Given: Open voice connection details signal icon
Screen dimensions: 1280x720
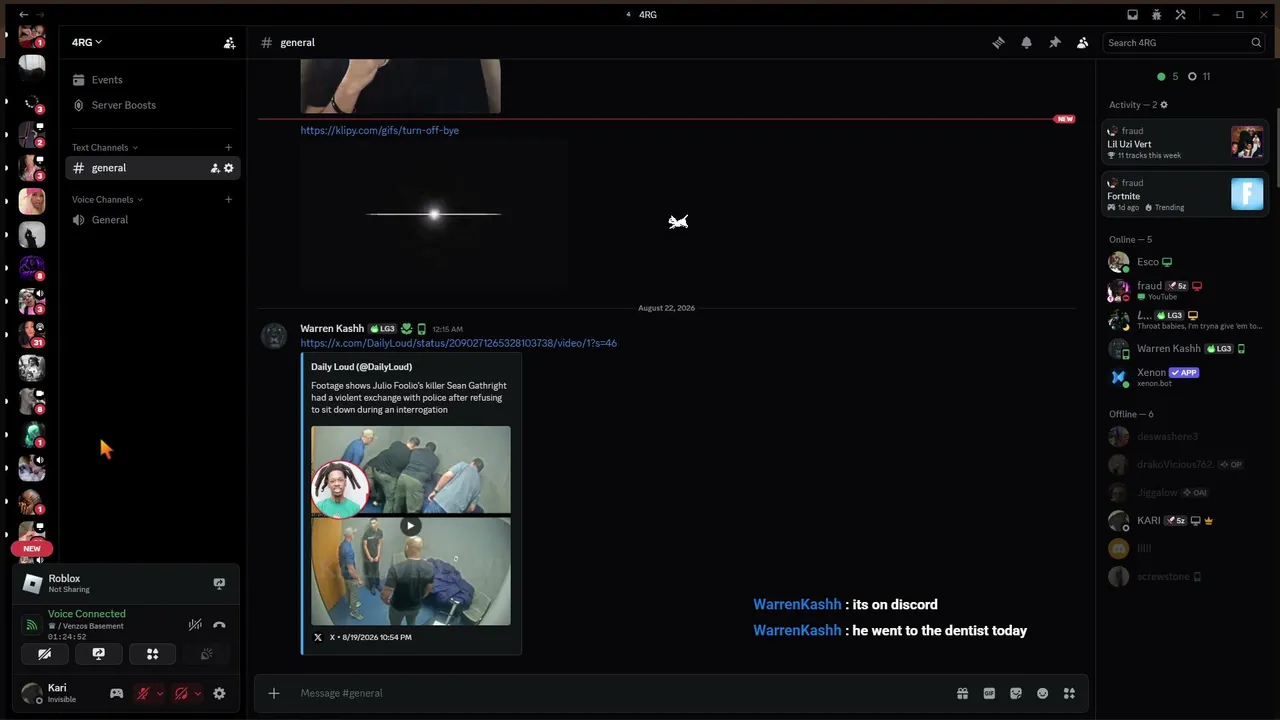Looking at the screenshot, I should (x=32, y=625).
